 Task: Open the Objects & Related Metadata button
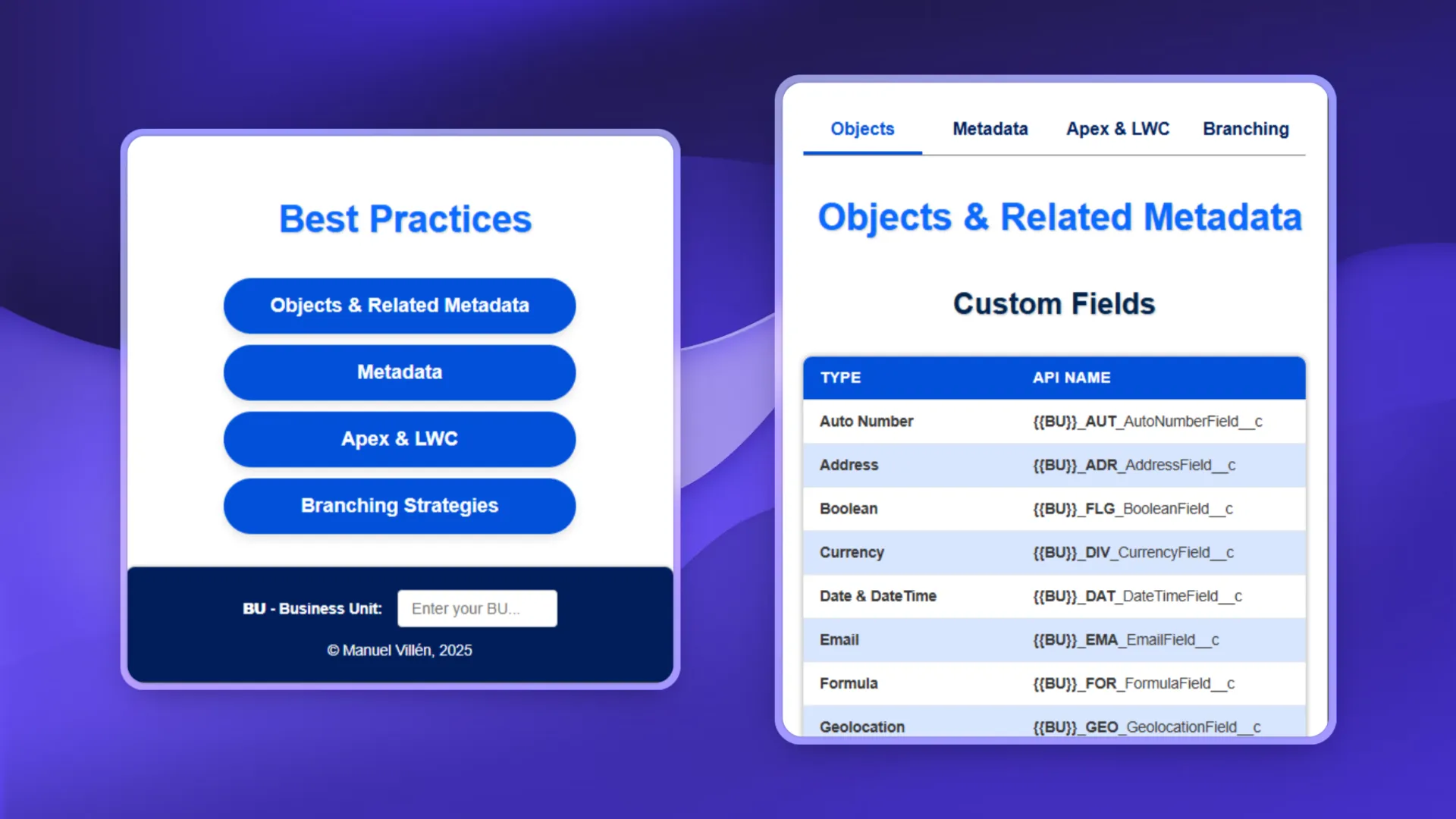[400, 306]
